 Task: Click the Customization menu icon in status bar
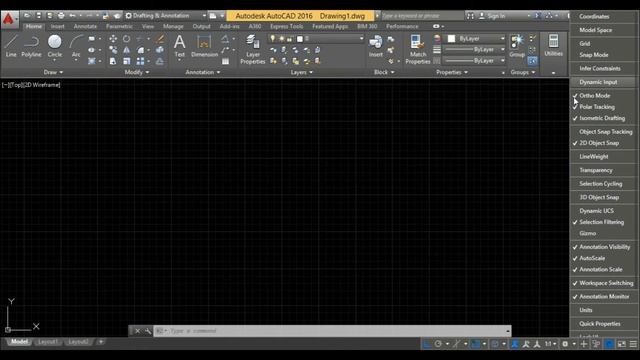click(x=633, y=344)
